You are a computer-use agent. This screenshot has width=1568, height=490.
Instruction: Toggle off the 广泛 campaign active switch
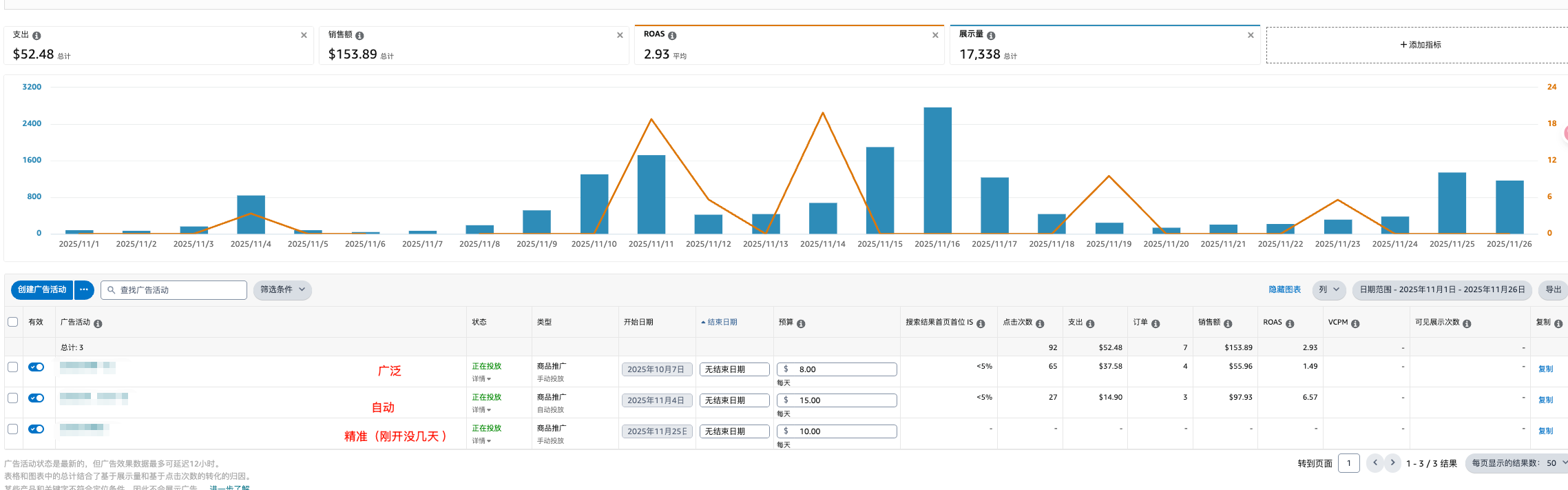pos(36,367)
